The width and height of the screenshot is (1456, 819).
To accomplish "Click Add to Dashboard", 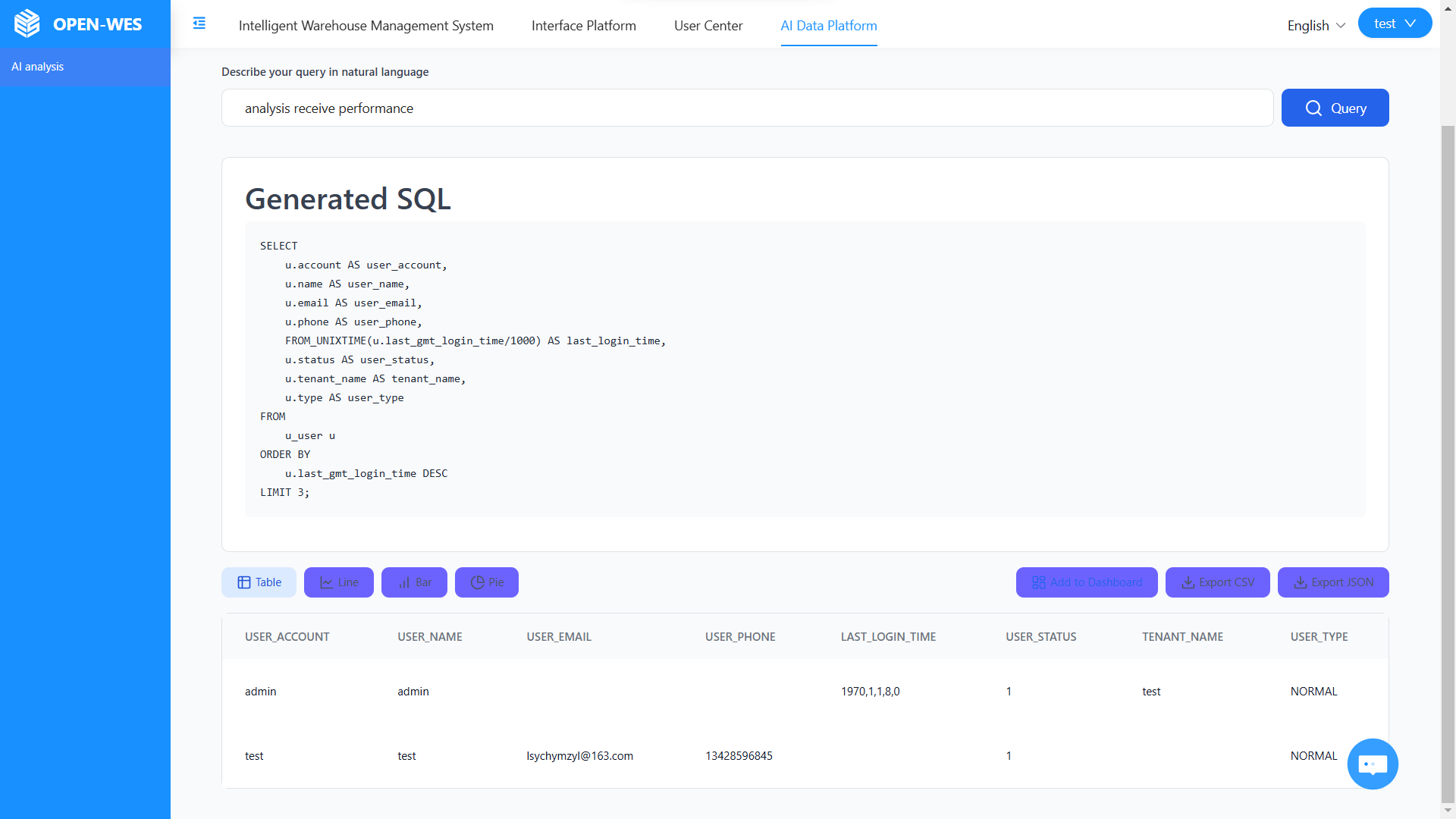I will point(1087,582).
